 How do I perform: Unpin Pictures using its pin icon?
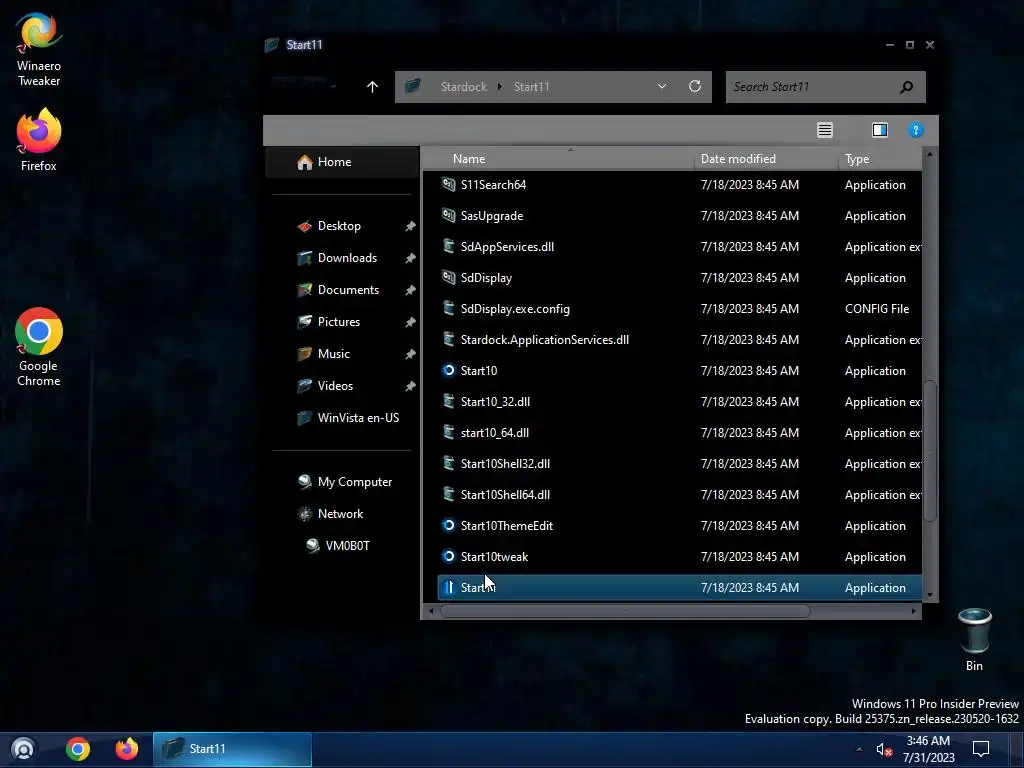click(x=410, y=322)
